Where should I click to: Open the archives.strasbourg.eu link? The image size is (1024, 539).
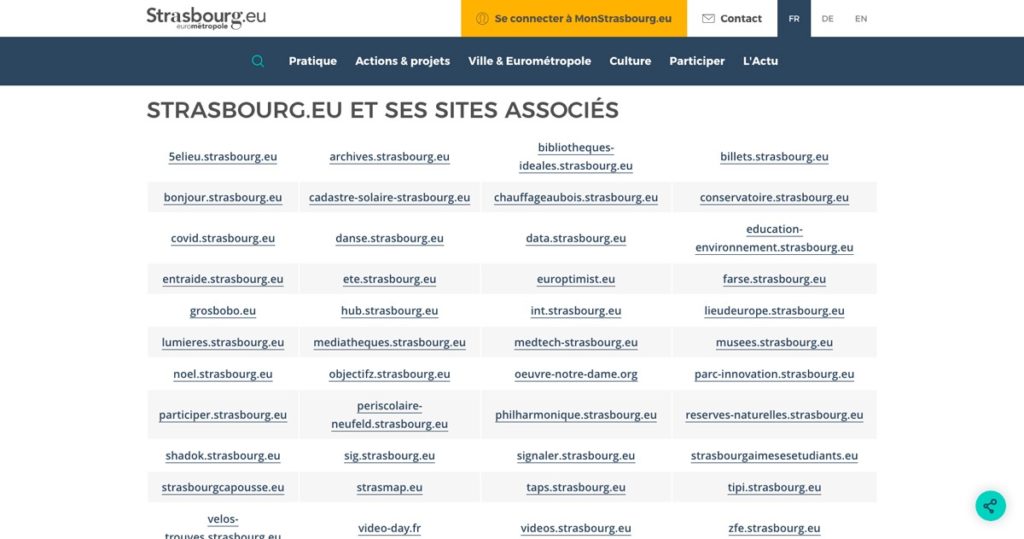coord(389,157)
